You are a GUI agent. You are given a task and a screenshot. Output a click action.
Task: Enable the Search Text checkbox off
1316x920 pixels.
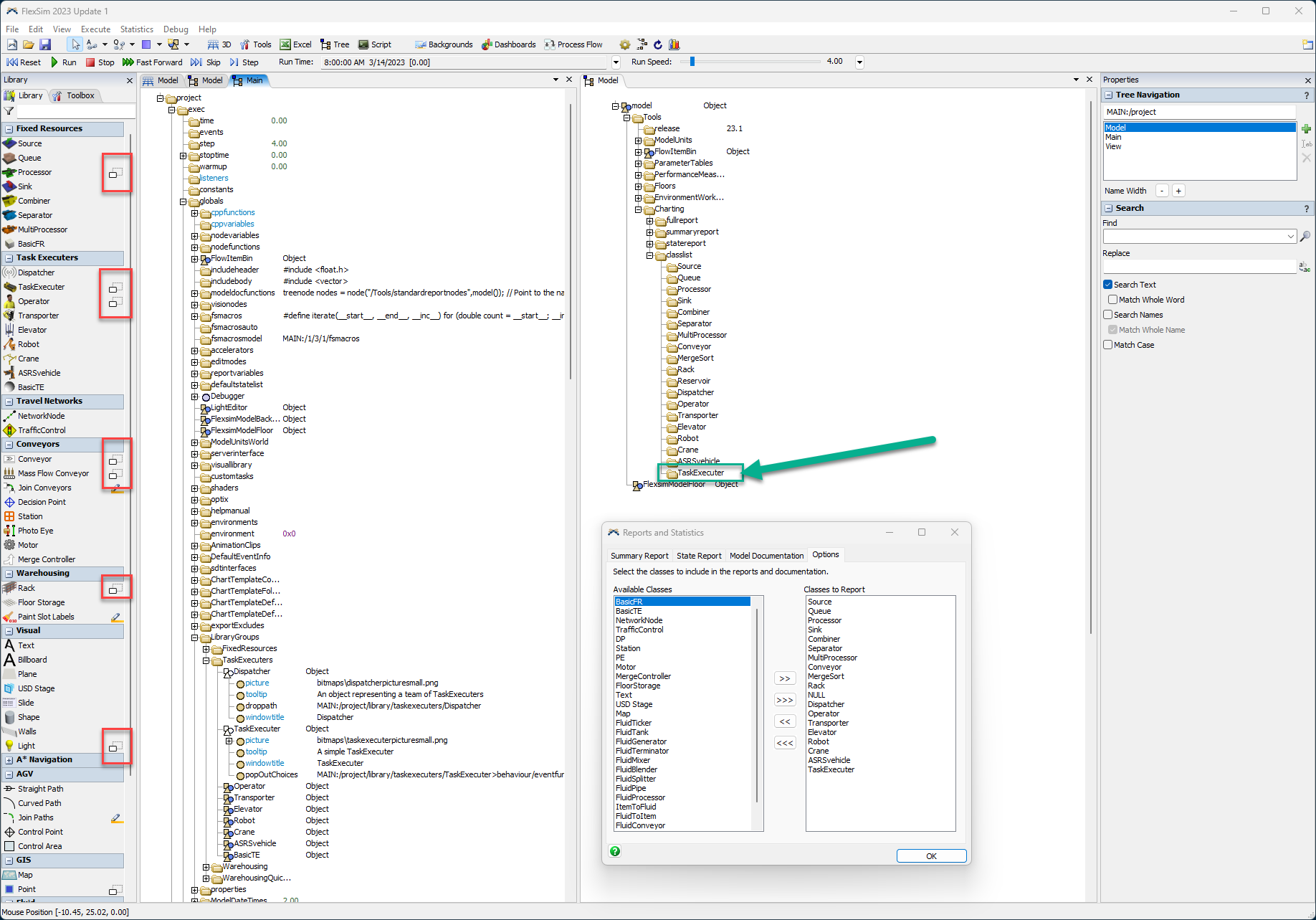tap(1107, 285)
